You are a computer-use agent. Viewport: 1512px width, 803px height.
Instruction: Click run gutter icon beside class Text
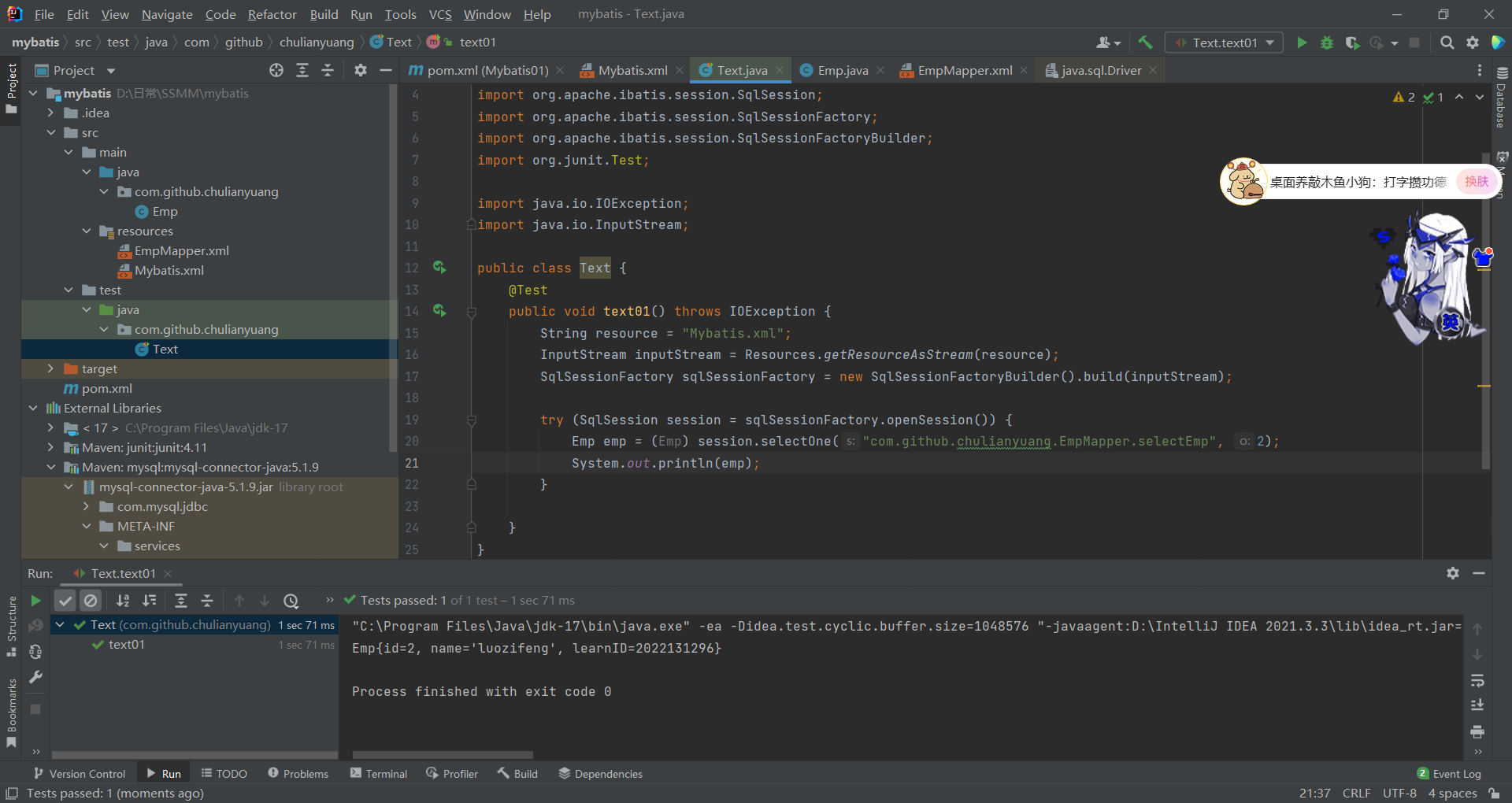439,268
